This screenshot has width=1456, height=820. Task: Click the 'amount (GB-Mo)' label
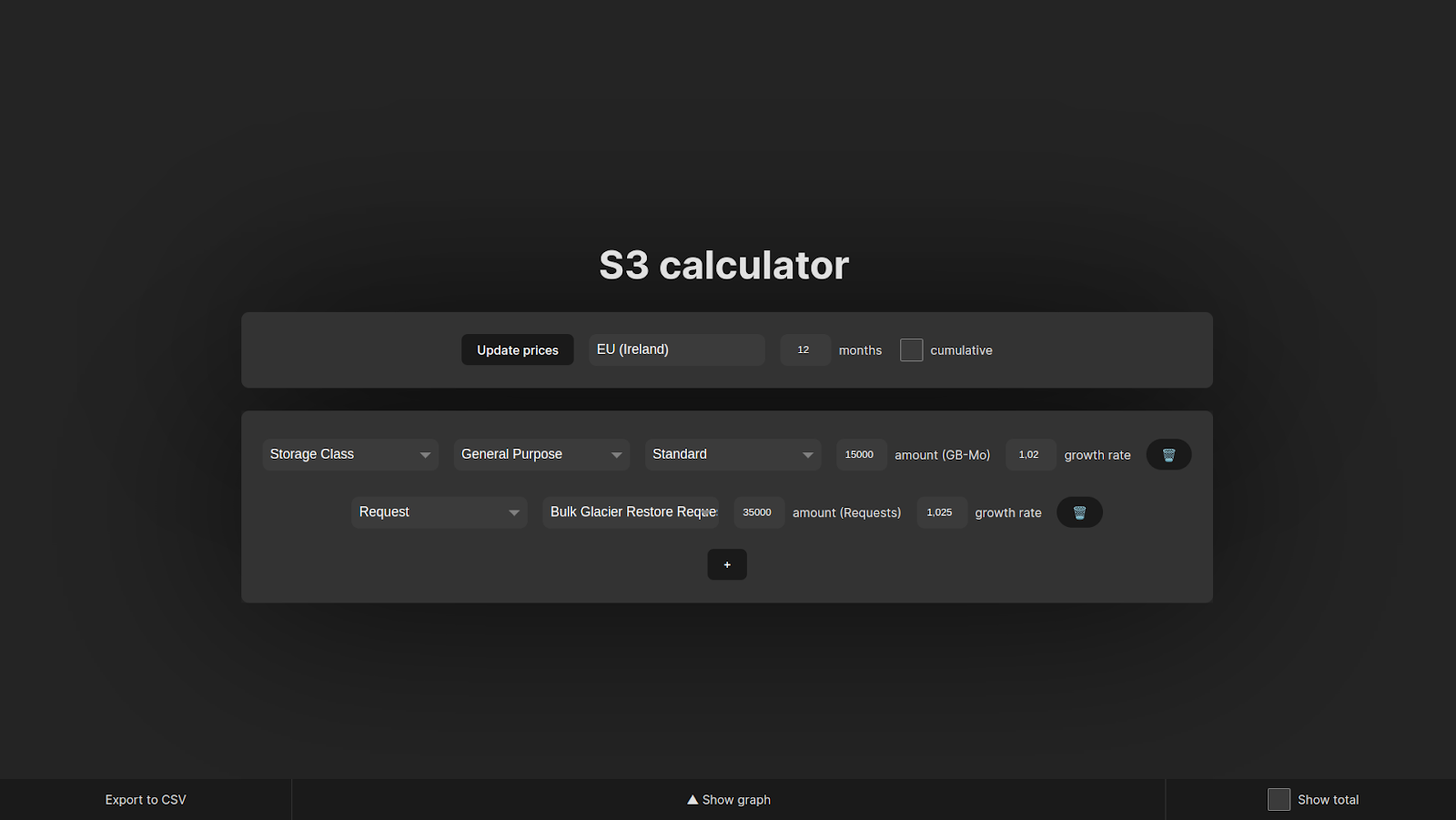(x=942, y=455)
